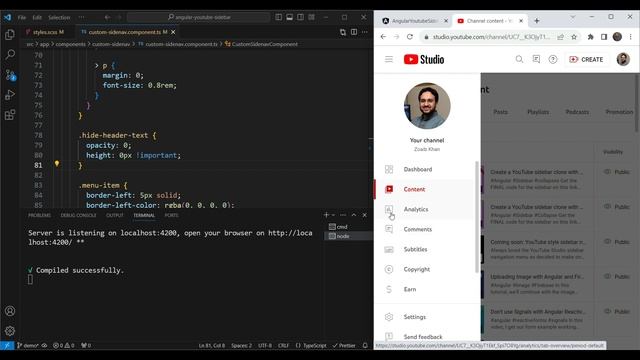Open new terminal launch profile dropdown arrow

pyautogui.click(x=333, y=215)
